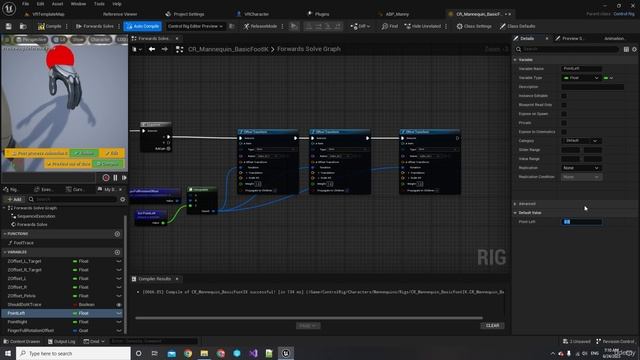
Task: Click the graph back navigation arrow
Action: pyautogui.click(x=152, y=49)
